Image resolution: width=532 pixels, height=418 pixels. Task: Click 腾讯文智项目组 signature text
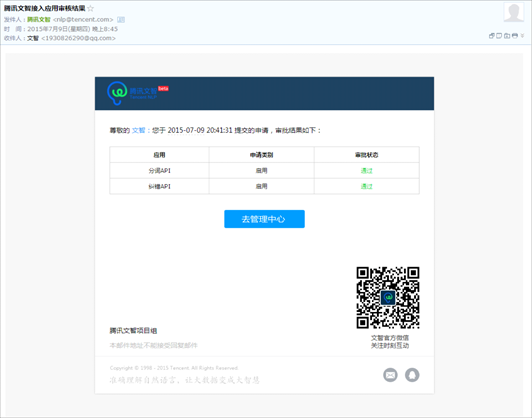tap(133, 331)
